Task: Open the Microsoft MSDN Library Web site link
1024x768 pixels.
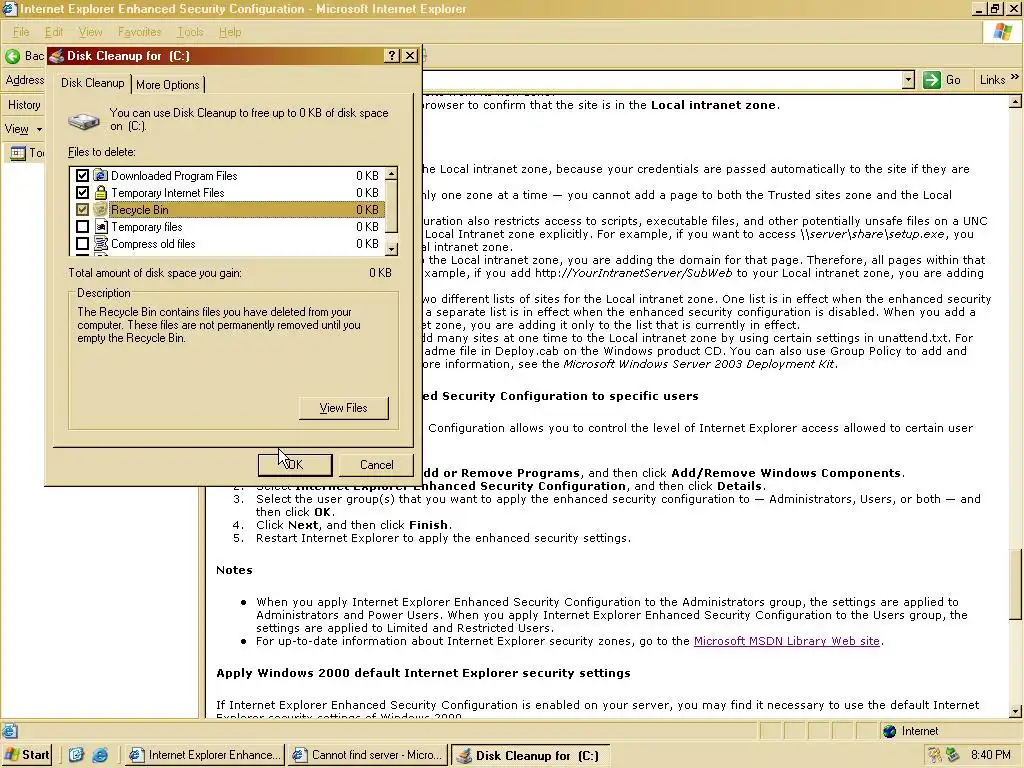Action: 786,641
